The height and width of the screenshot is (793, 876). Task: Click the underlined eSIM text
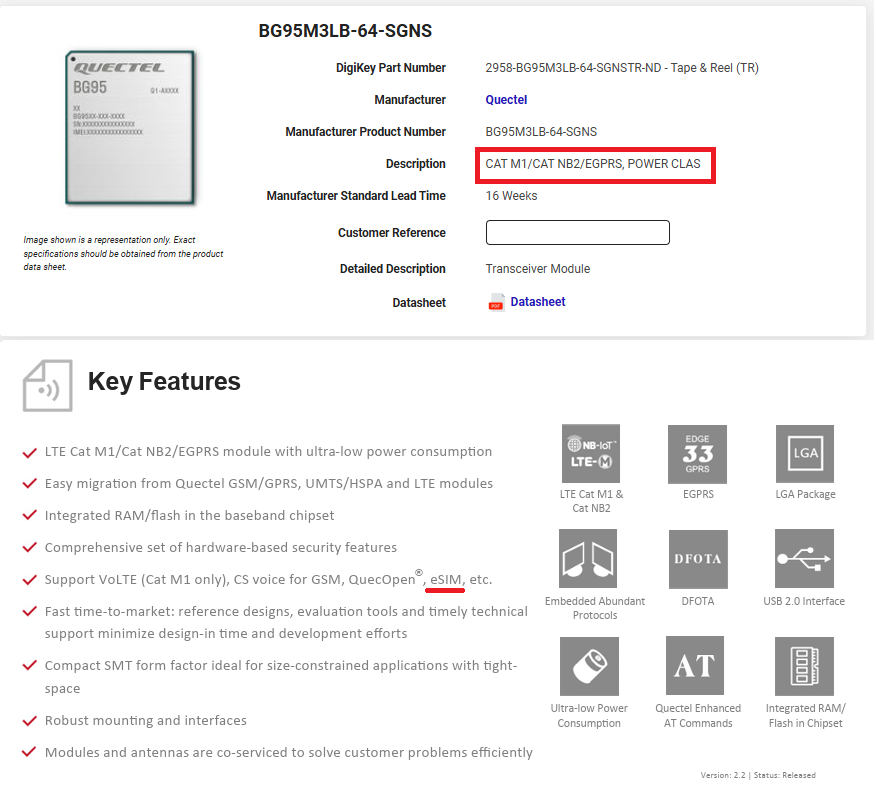[x=445, y=580]
